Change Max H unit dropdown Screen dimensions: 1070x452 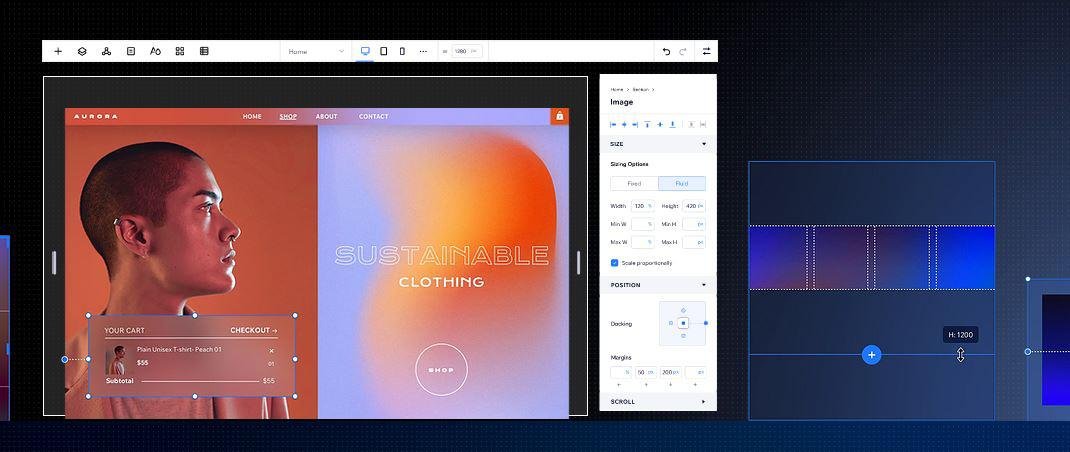point(701,242)
